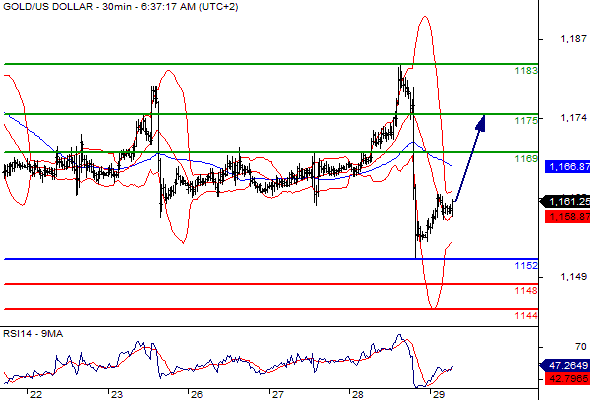Select the 1175 resistance level label
This screenshot has width=590, height=400.
coord(526,120)
